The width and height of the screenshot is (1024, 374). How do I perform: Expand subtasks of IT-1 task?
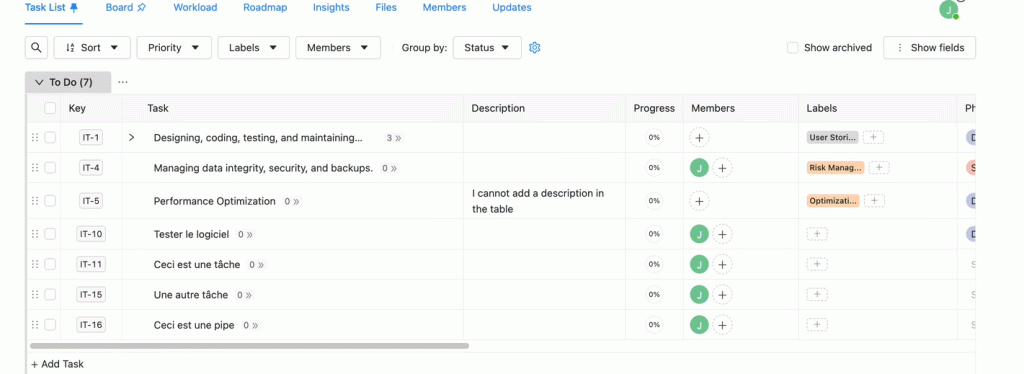pos(131,138)
